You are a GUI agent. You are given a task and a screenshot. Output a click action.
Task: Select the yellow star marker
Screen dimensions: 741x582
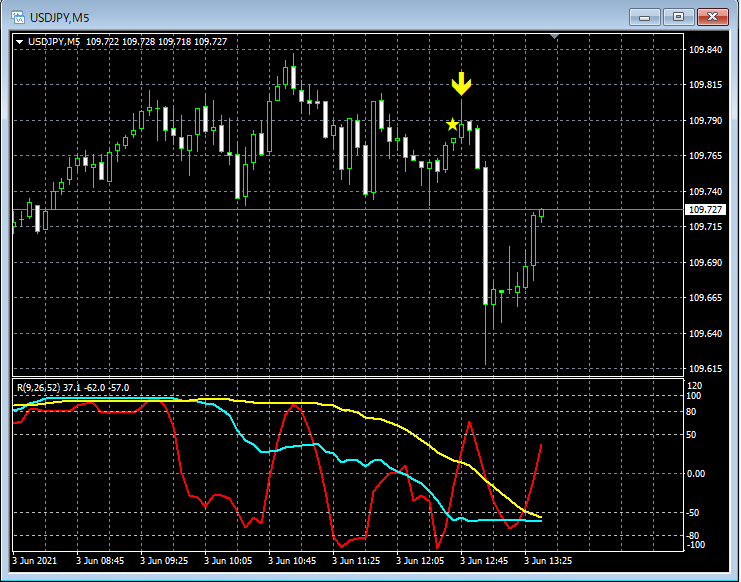click(x=452, y=124)
